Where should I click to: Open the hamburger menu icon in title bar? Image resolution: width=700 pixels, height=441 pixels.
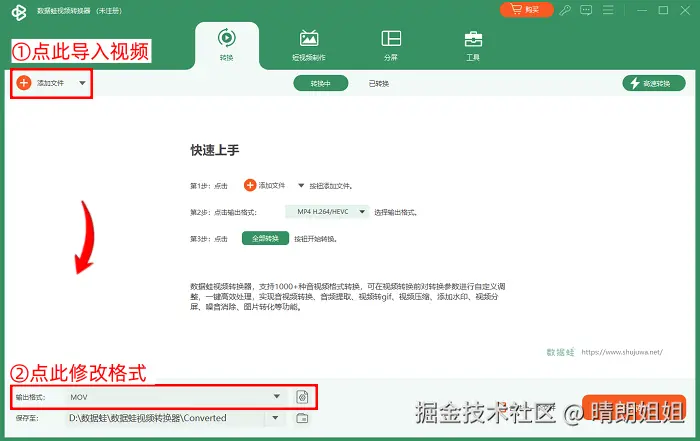point(608,10)
